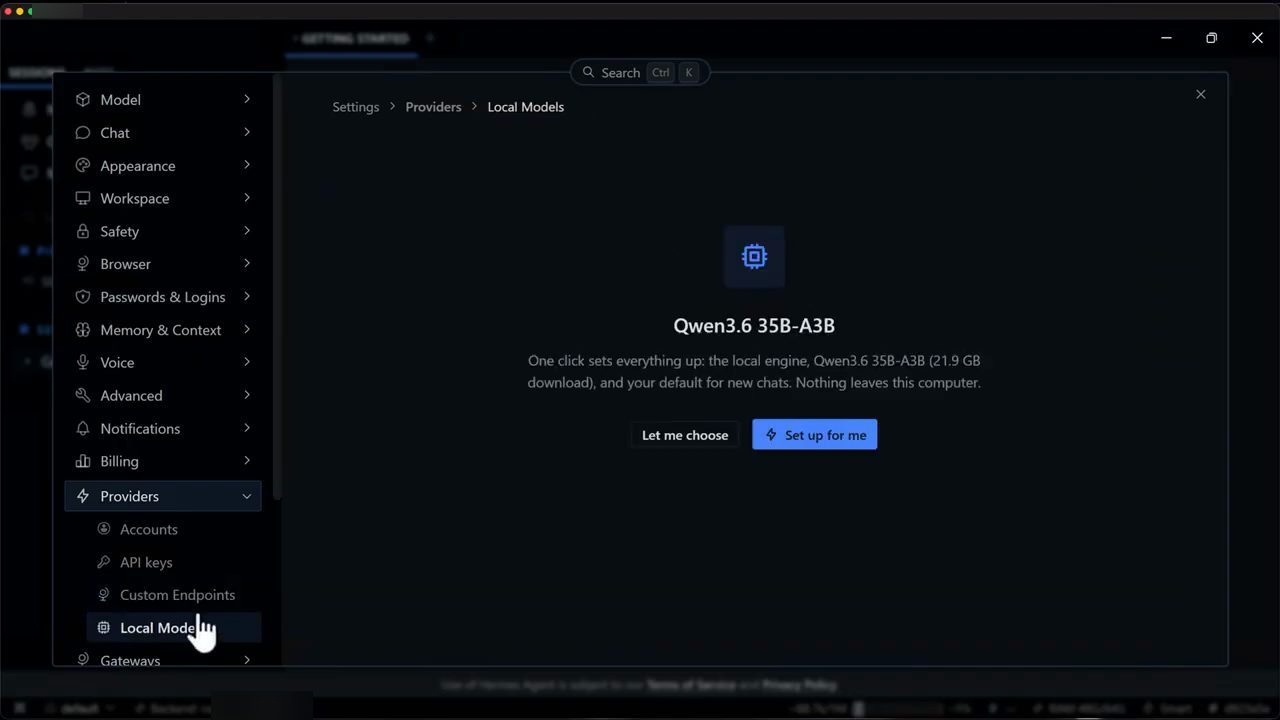The width and height of the screenshot is (1280, 720).
Task: Expand the Notifications section chevron
Action: [x=247, y=427]
